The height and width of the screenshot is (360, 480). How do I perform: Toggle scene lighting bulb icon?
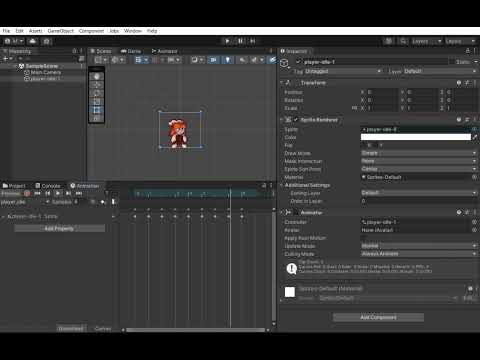[x=228, y=60]
